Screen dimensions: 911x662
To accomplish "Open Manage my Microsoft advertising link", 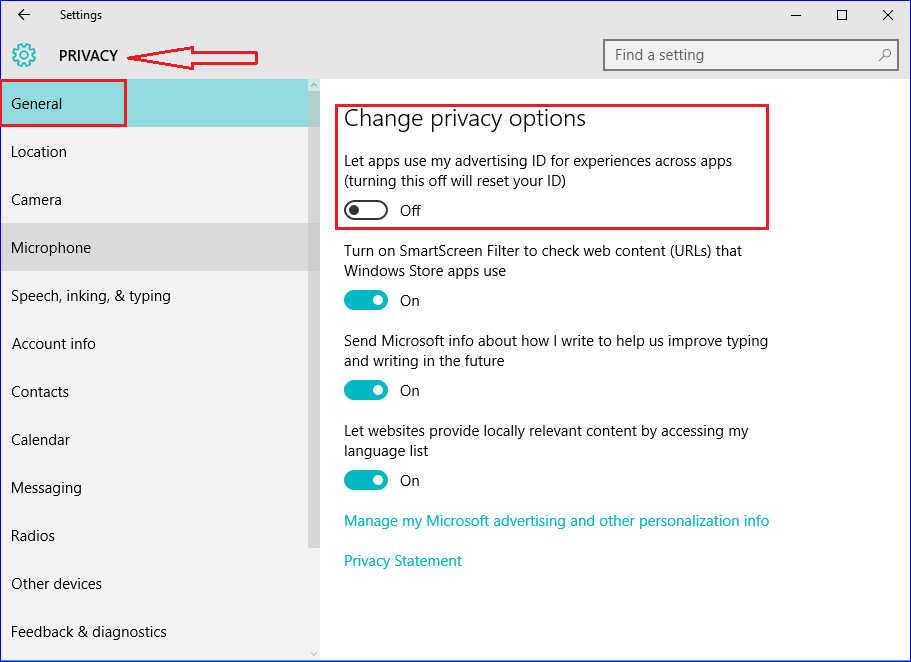I will (557, 521).
